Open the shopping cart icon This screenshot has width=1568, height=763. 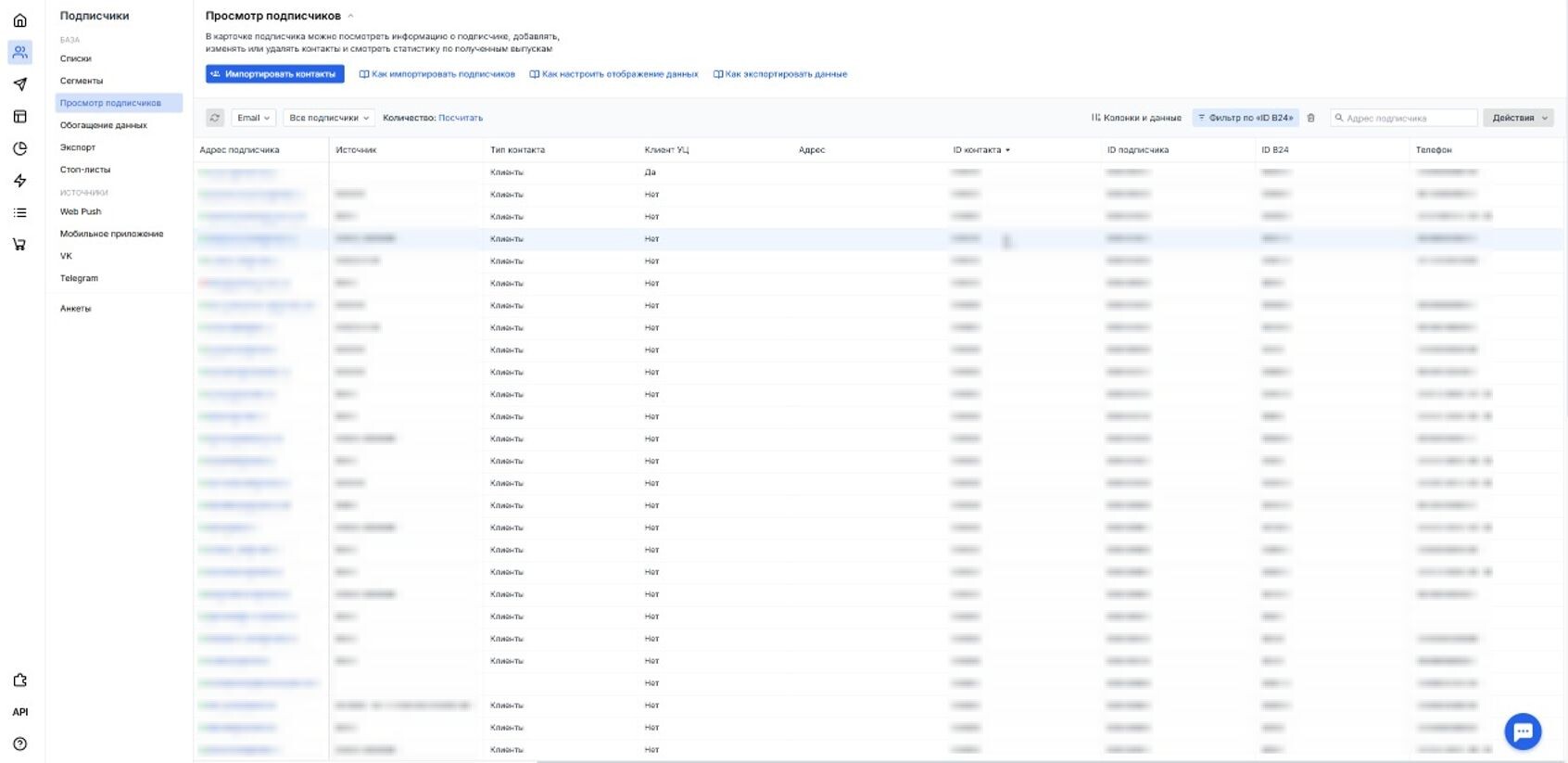pos(19,245)
